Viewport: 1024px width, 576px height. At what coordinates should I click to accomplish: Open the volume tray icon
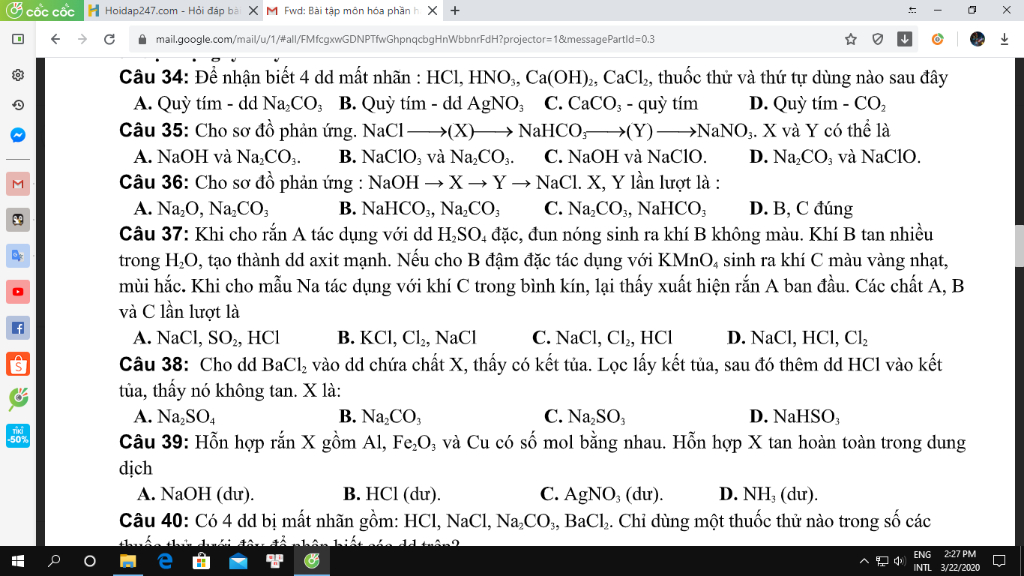pyautogui.click(x=899, y=561)
